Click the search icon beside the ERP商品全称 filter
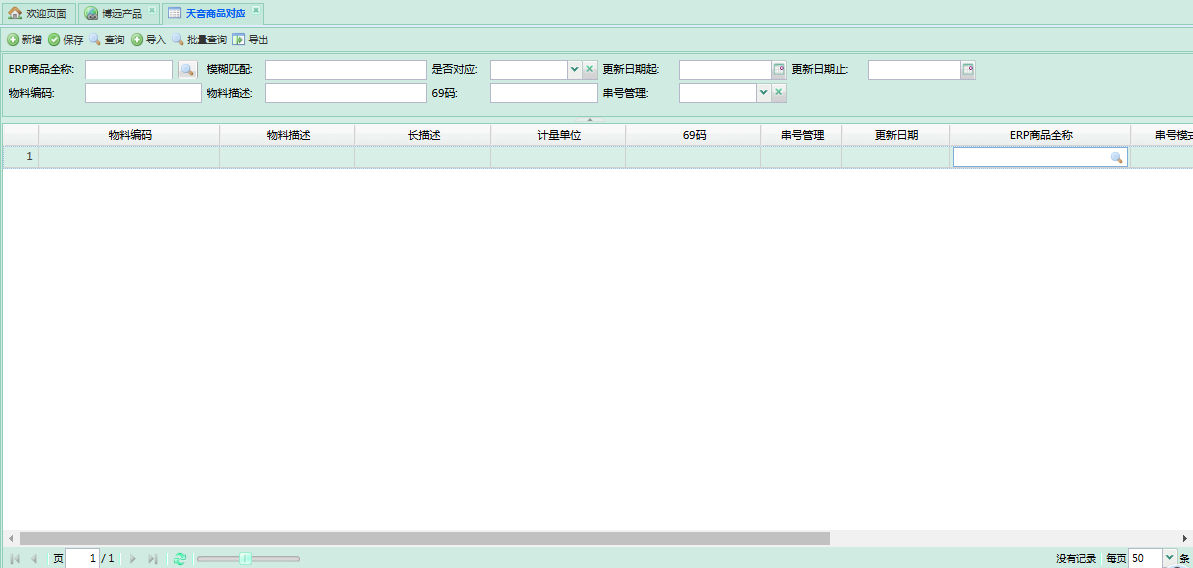 tap(187, 70)
